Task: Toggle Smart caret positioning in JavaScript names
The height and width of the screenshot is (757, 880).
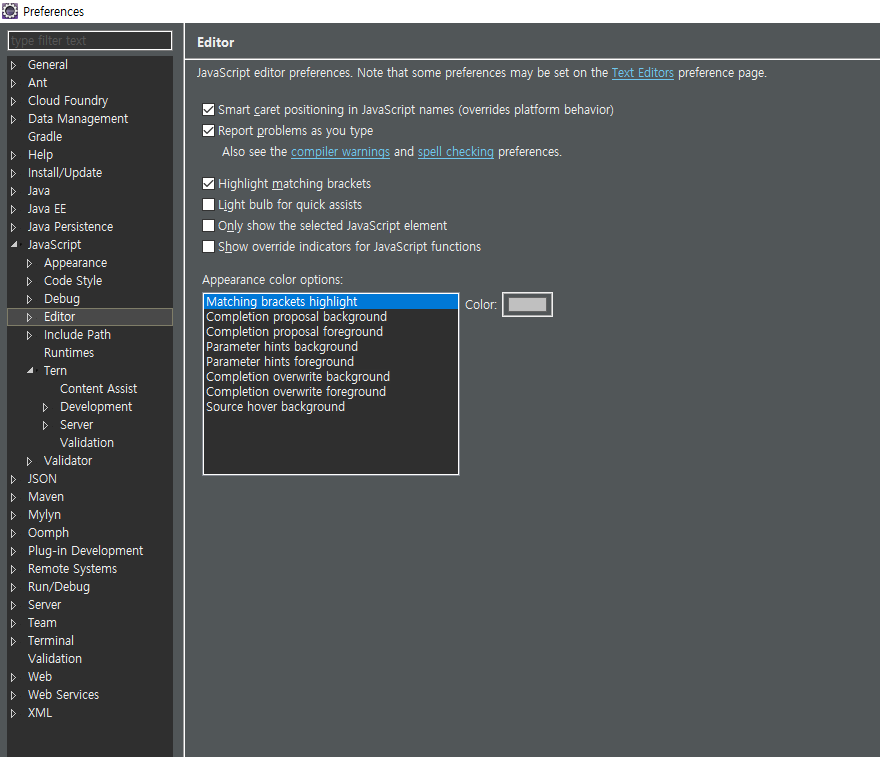Action: point(208,109)
